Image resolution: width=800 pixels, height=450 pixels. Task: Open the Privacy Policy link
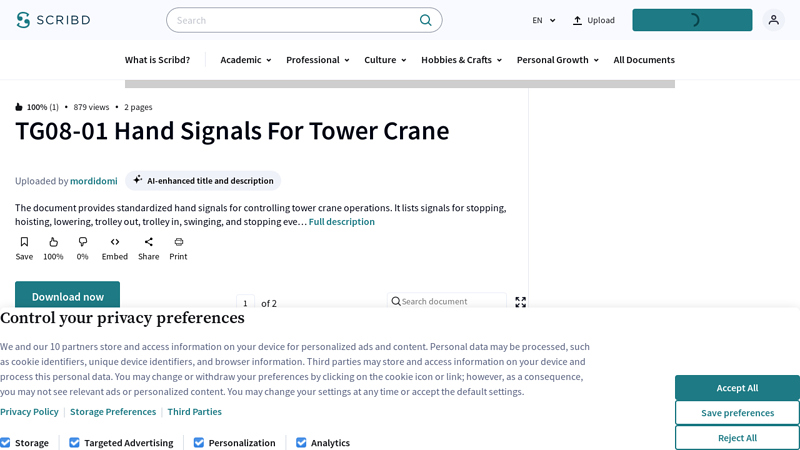point(29,411)
